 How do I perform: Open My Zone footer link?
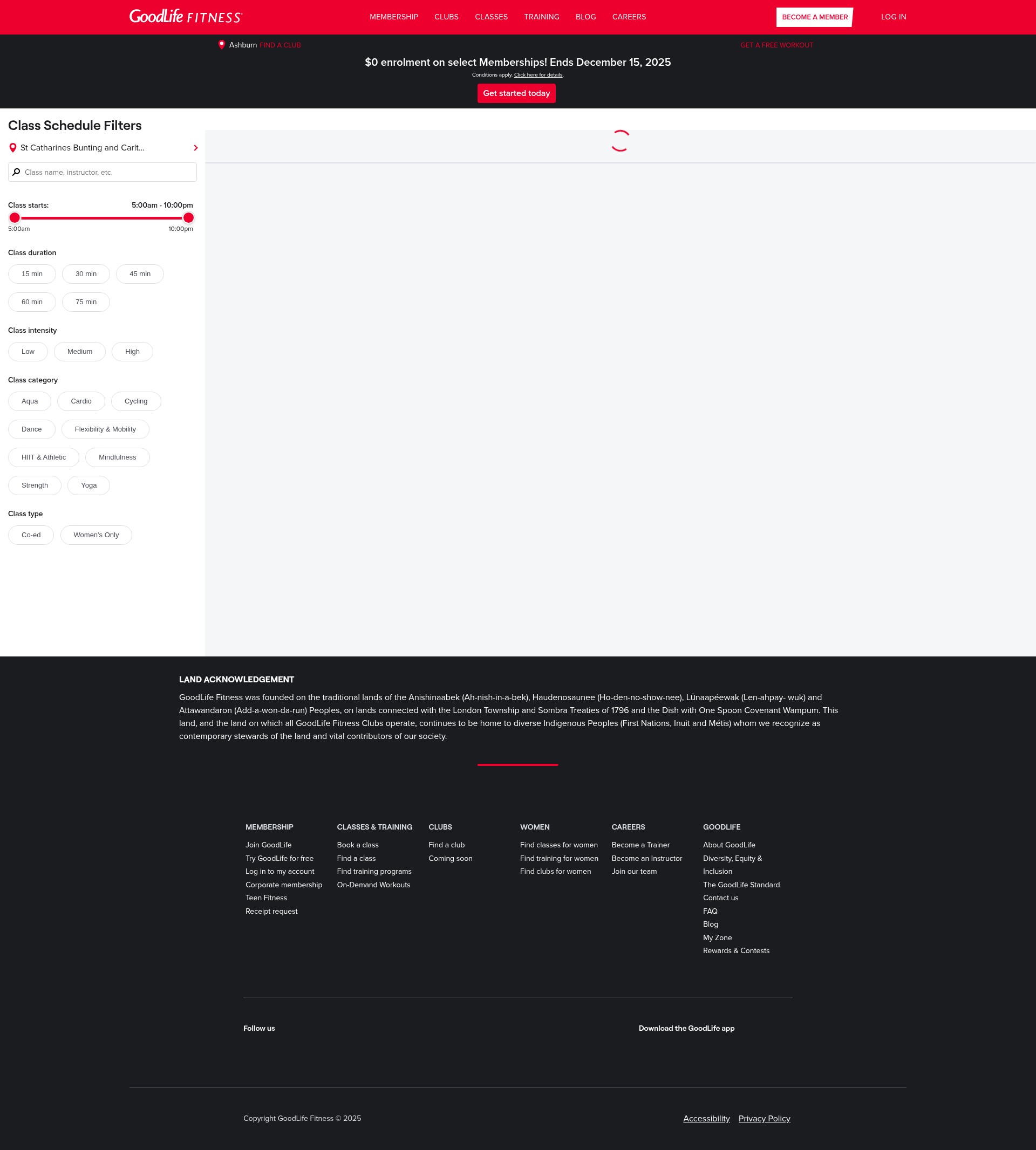(717, 938)
